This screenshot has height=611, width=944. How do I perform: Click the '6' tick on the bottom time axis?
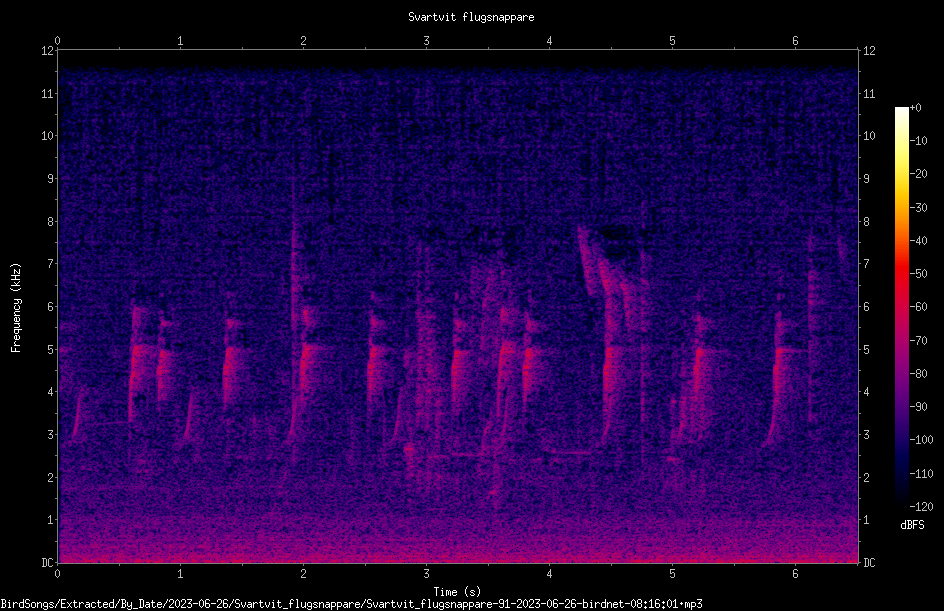coord(795,574)
